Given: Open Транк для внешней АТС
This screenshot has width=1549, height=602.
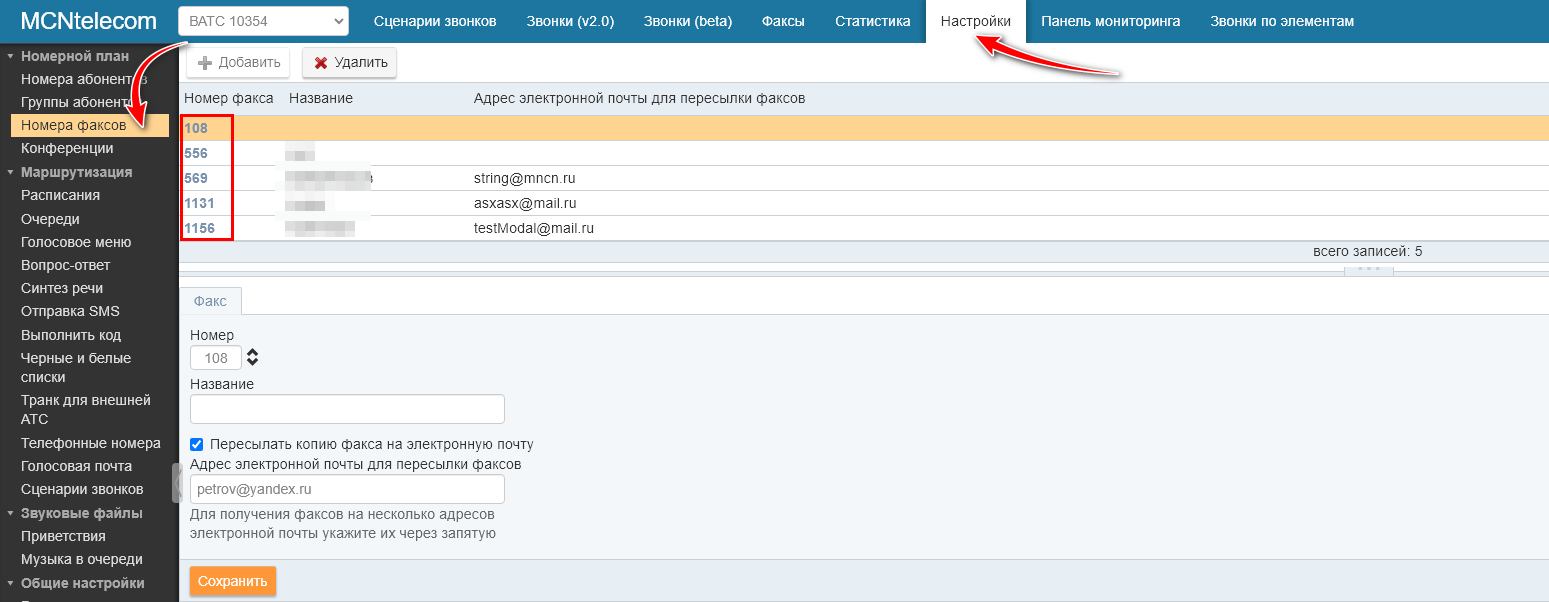Looking at the screenshot, I should pos(85,409).
